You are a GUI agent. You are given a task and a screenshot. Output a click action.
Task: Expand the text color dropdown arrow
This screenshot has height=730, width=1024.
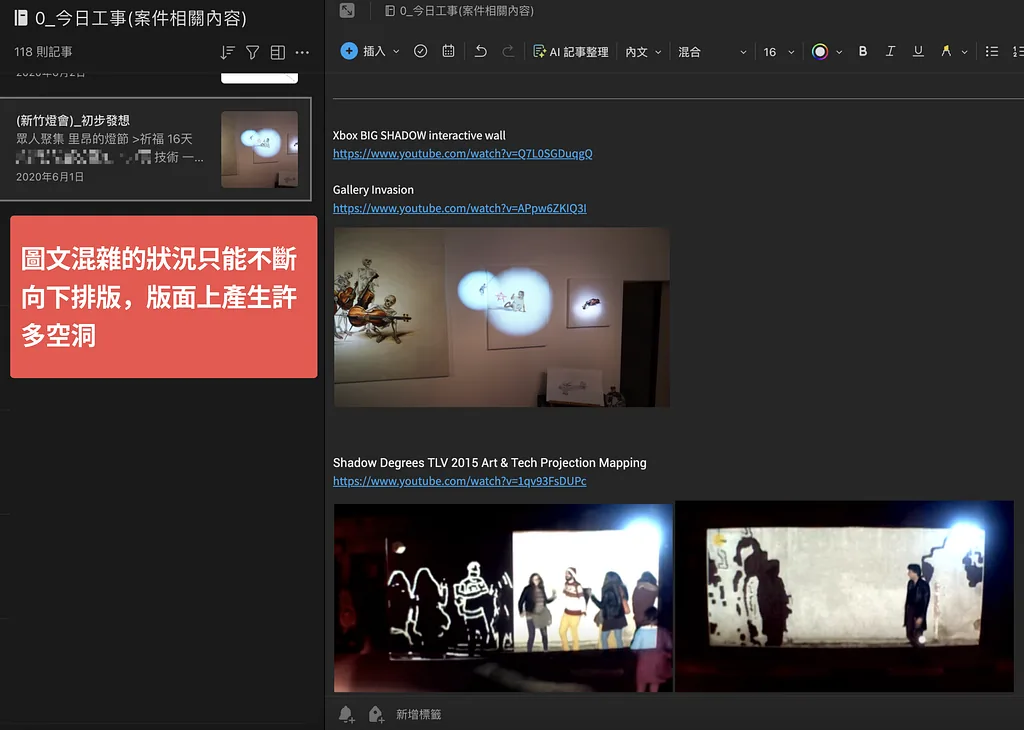tap(839, 52)
